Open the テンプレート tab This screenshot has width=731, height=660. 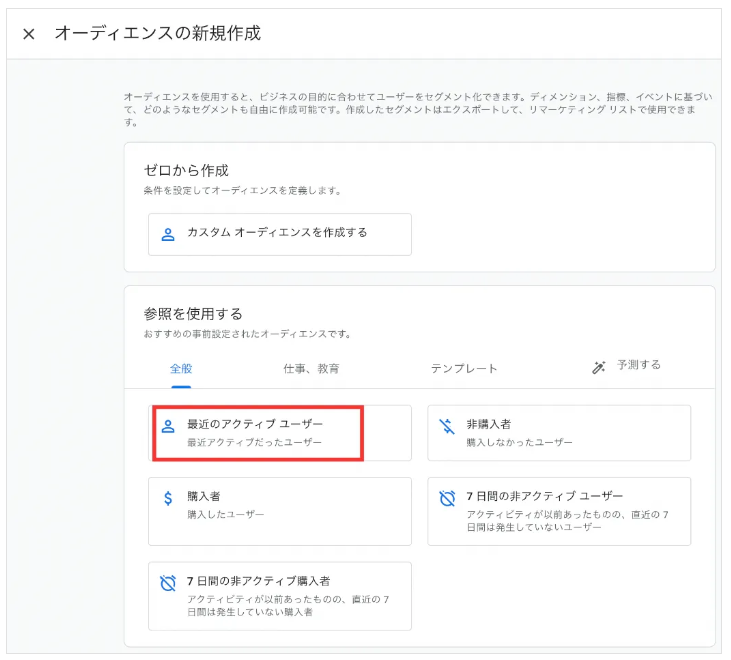[x=464, y=368]
